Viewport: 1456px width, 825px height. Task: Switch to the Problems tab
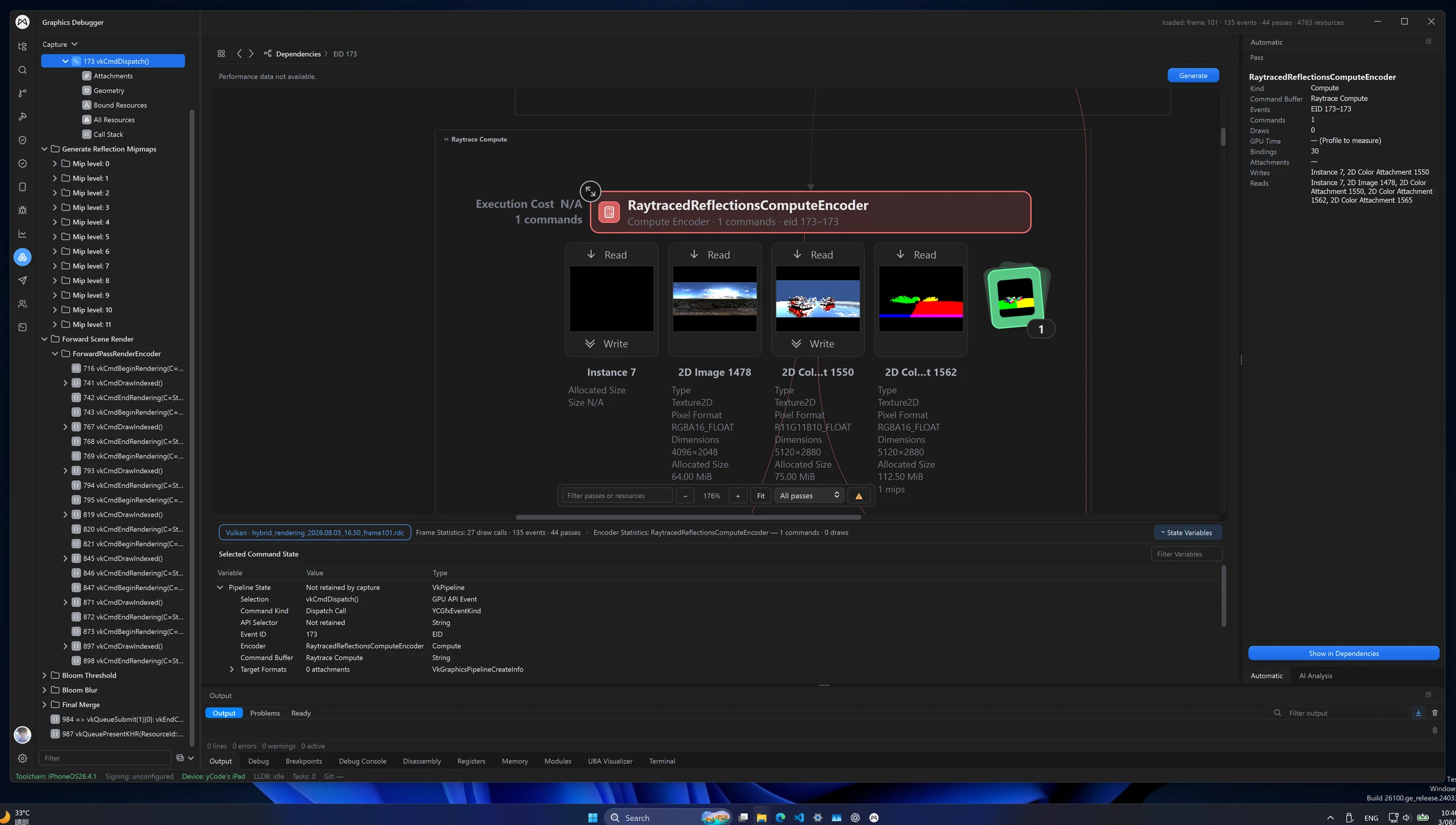265,713
